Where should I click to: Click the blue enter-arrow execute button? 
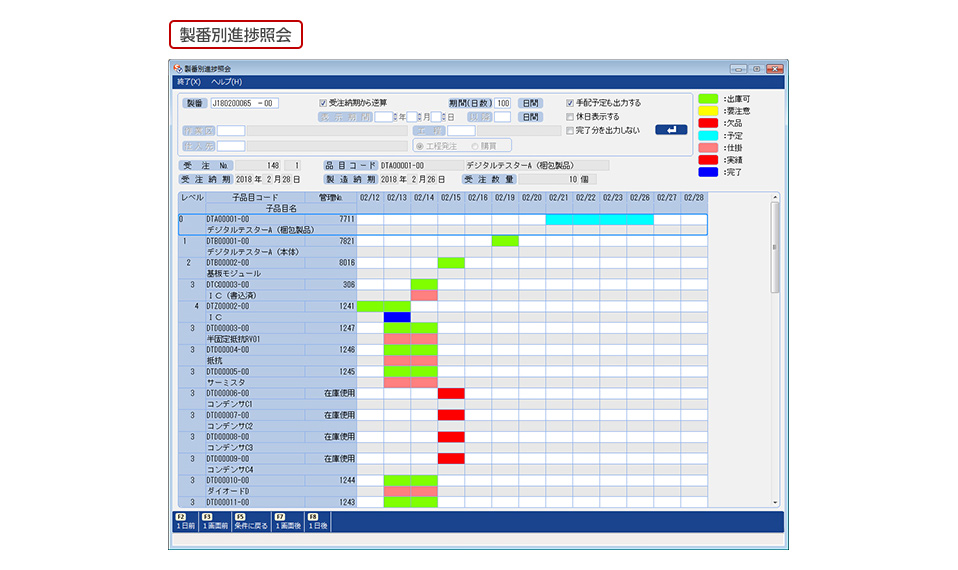(x=671, y=130)
